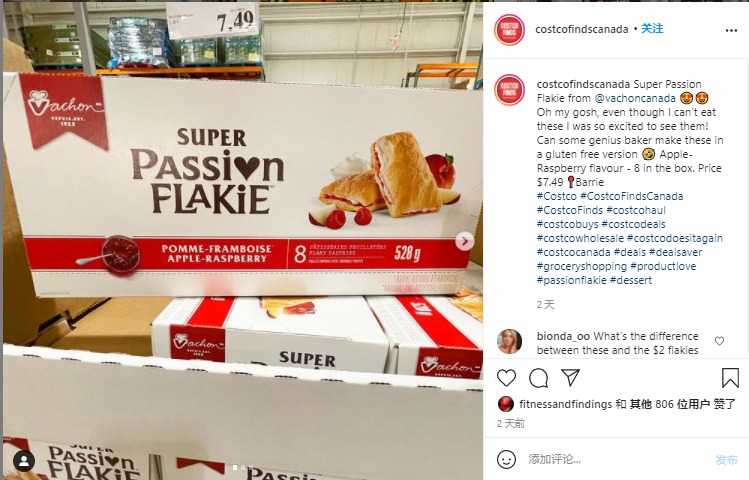Open the @vachoncanada mention link
This screenshot has height=480, width=749.
point(635,98)
